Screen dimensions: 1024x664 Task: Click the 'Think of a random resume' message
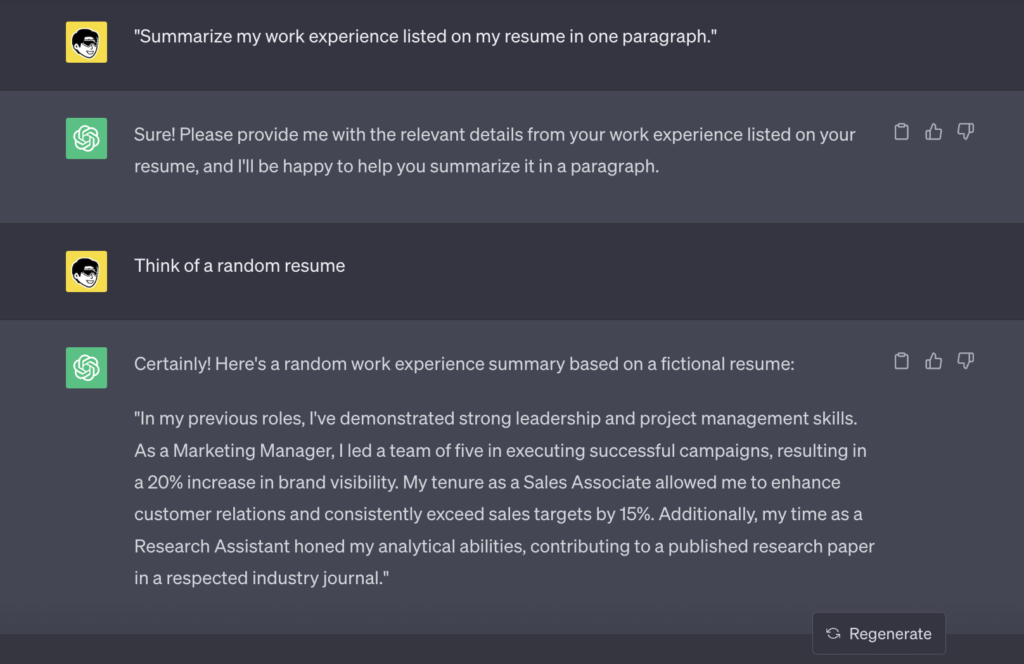click(239, 266)
